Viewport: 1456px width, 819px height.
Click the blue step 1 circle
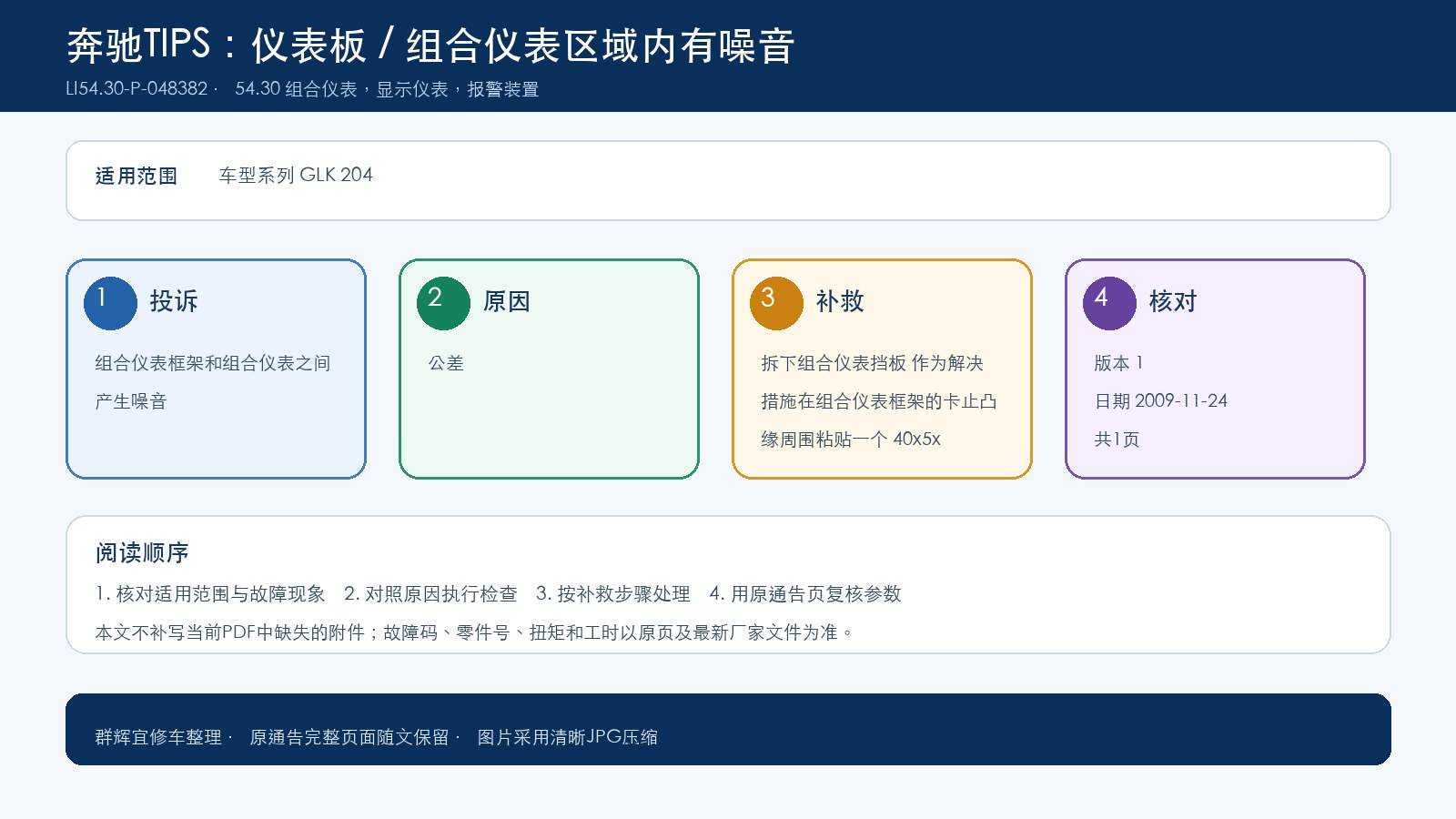pos(110,303)
